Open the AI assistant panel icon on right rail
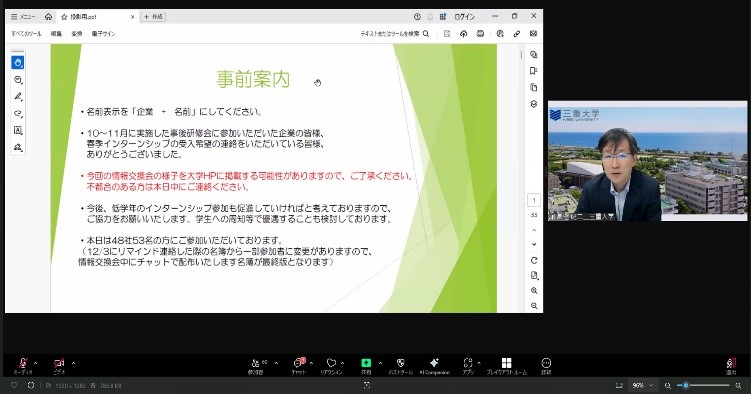 (x=534, y=55)
